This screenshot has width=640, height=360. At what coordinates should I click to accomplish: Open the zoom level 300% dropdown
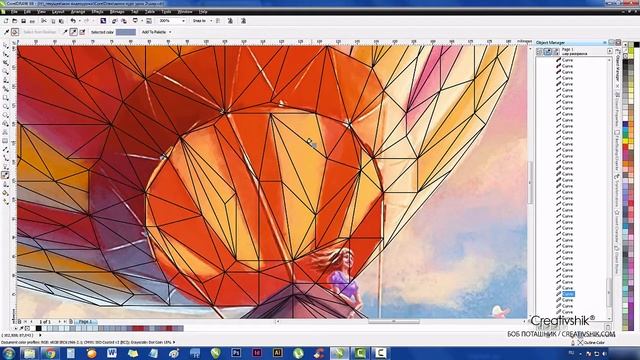tap(183, 20)
